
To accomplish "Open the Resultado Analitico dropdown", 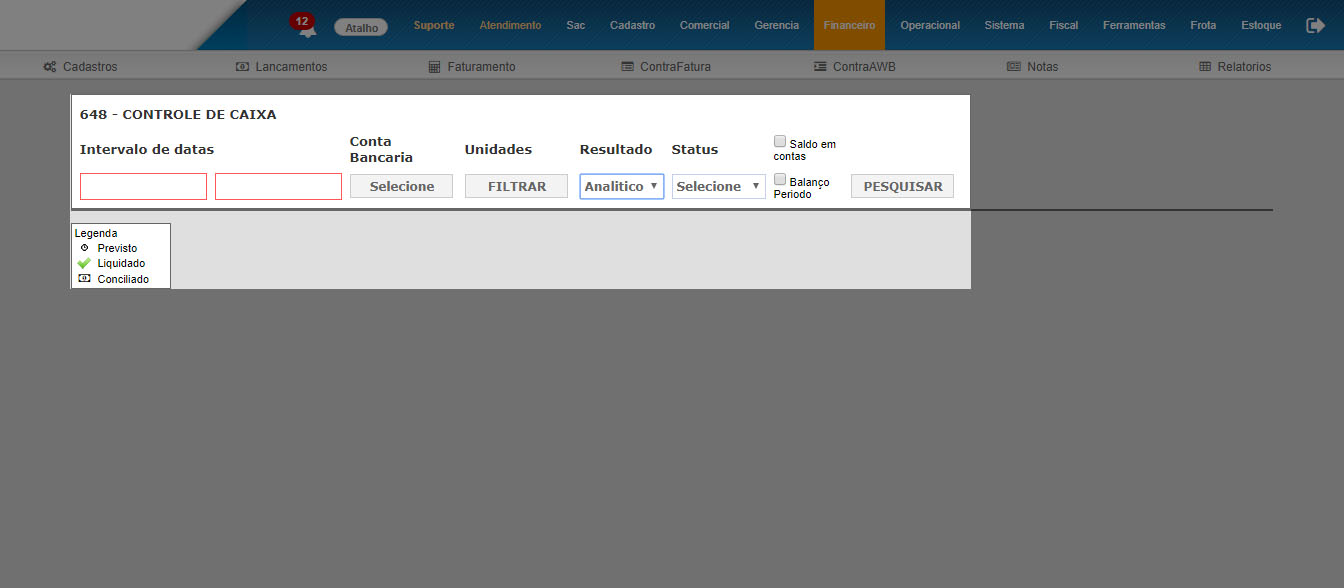I will pos(621,186).
